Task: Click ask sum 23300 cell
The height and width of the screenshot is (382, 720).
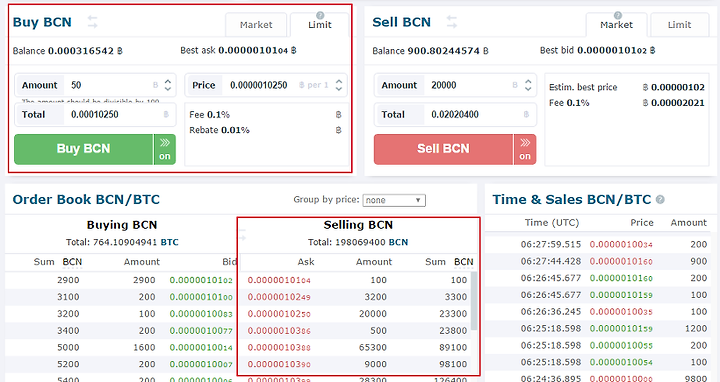Action: pos(453,314)
